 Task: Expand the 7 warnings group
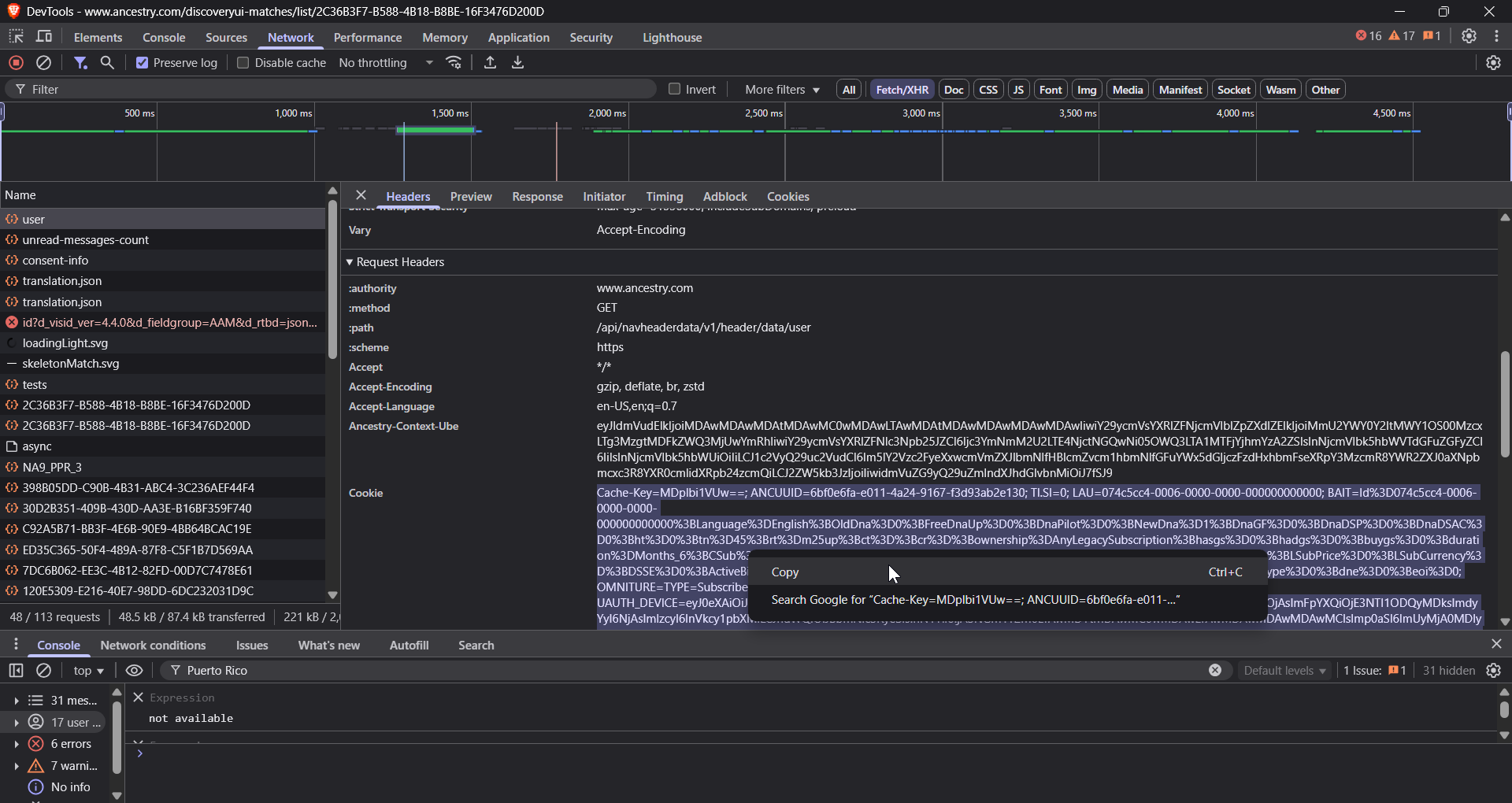pyautogui.click(x=16, y=766)
